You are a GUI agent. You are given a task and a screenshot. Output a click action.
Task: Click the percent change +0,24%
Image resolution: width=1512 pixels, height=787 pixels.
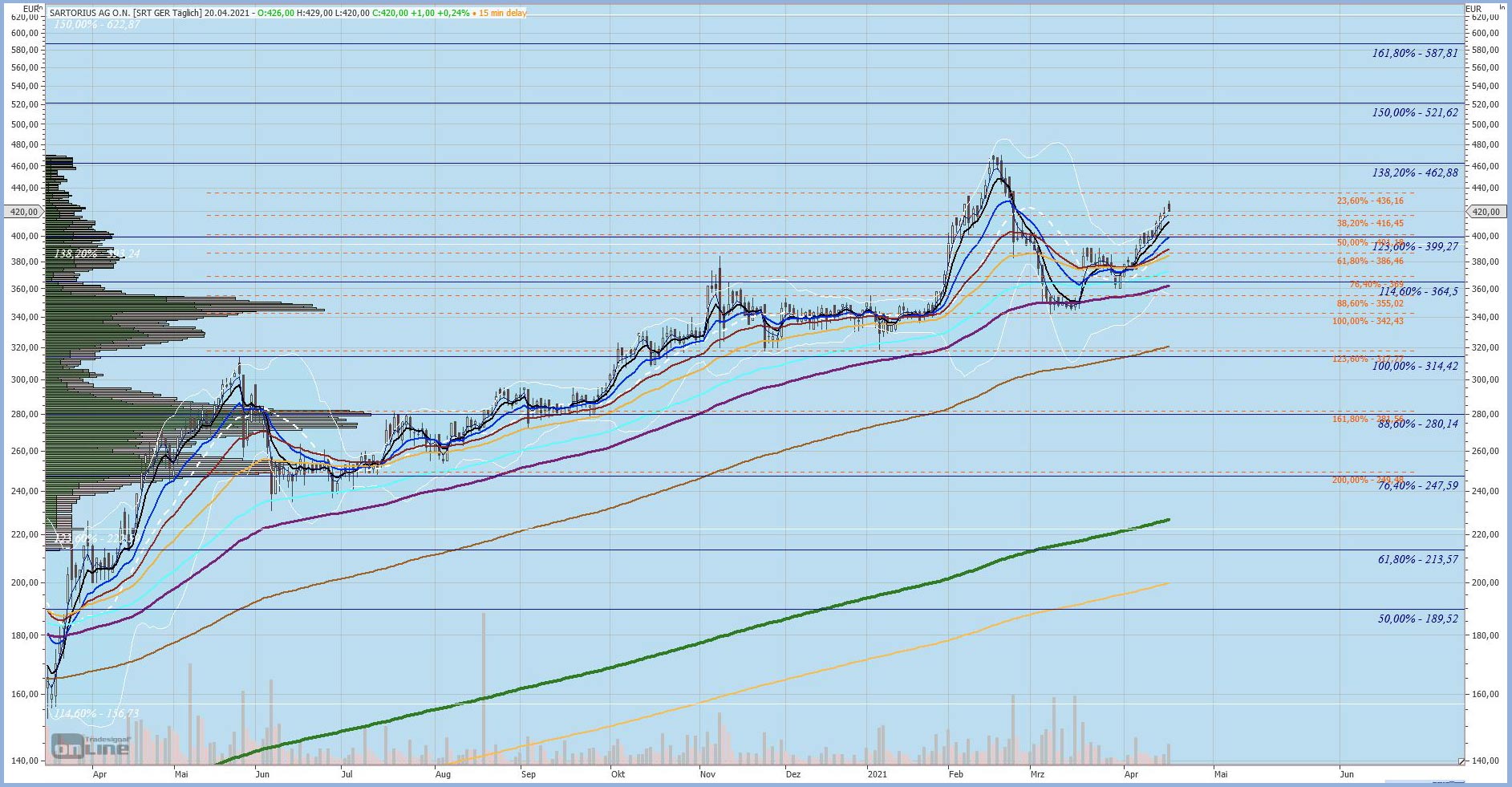coord(453,13)
